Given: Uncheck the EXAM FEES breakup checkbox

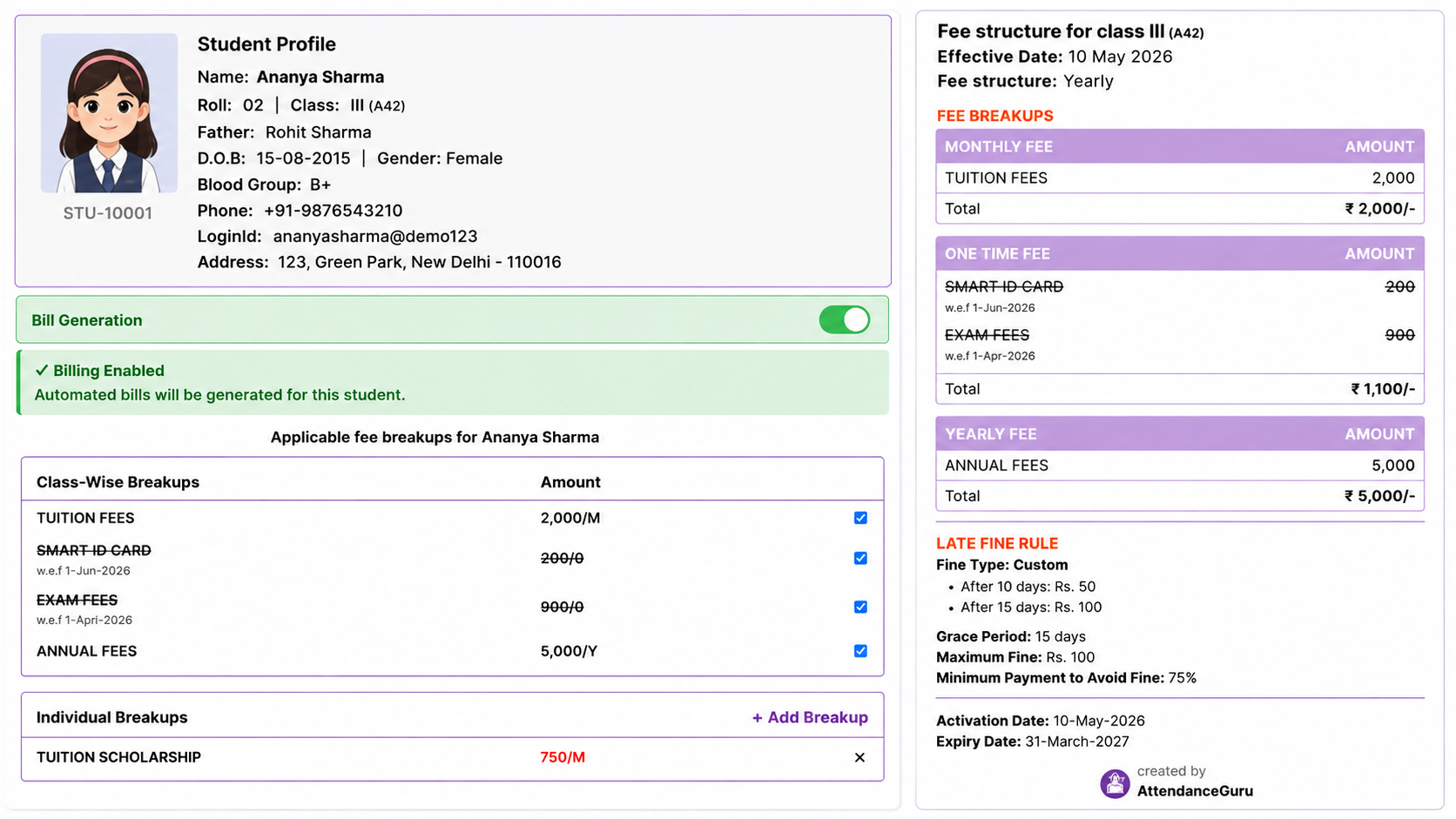Looking at the screenshot, I should [x=860, y=607].
